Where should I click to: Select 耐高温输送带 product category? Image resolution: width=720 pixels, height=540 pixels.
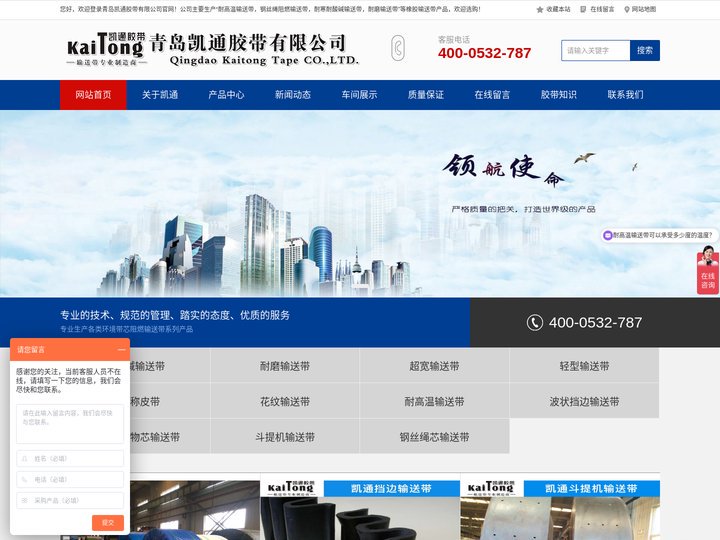[434, 401]
